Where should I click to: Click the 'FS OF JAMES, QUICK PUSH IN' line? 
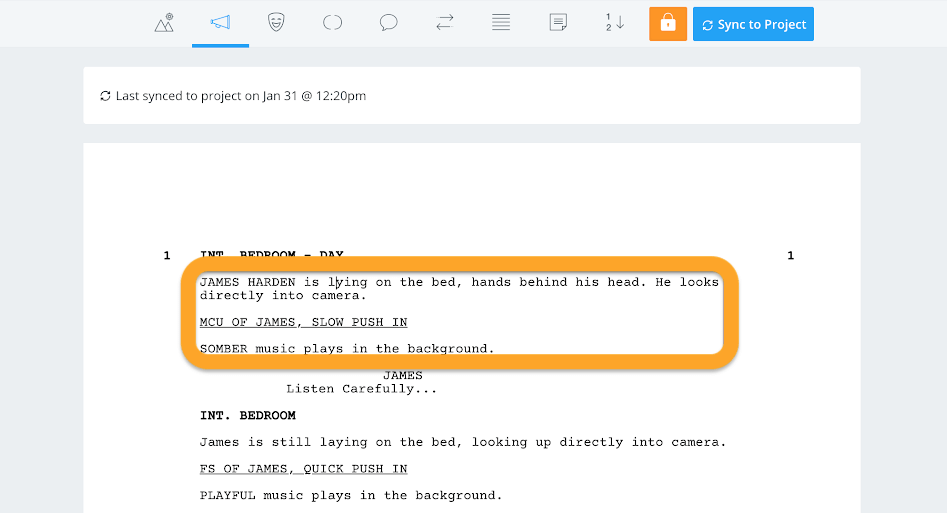click(x=303, y=469)
